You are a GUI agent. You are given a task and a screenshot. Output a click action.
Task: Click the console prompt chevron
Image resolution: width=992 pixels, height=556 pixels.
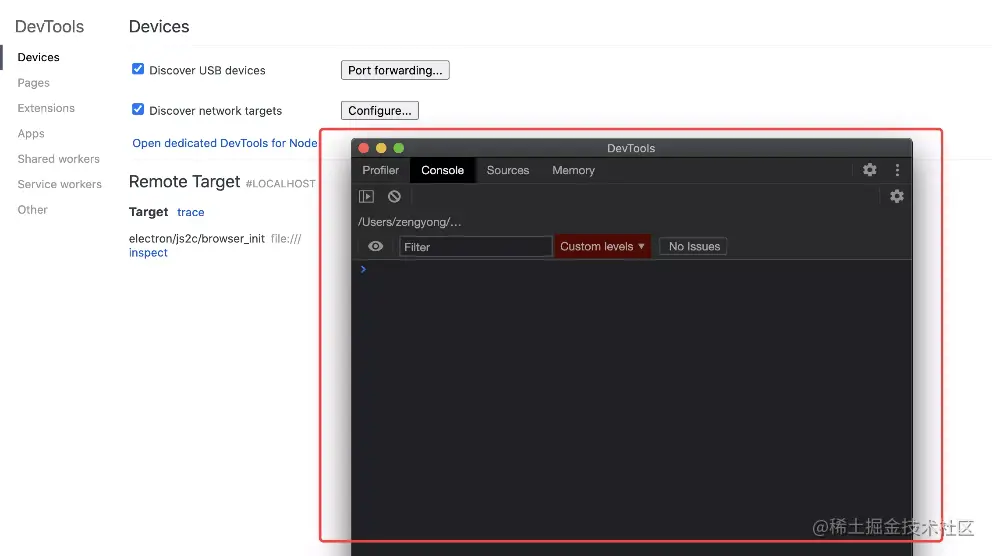coord(363,269)
